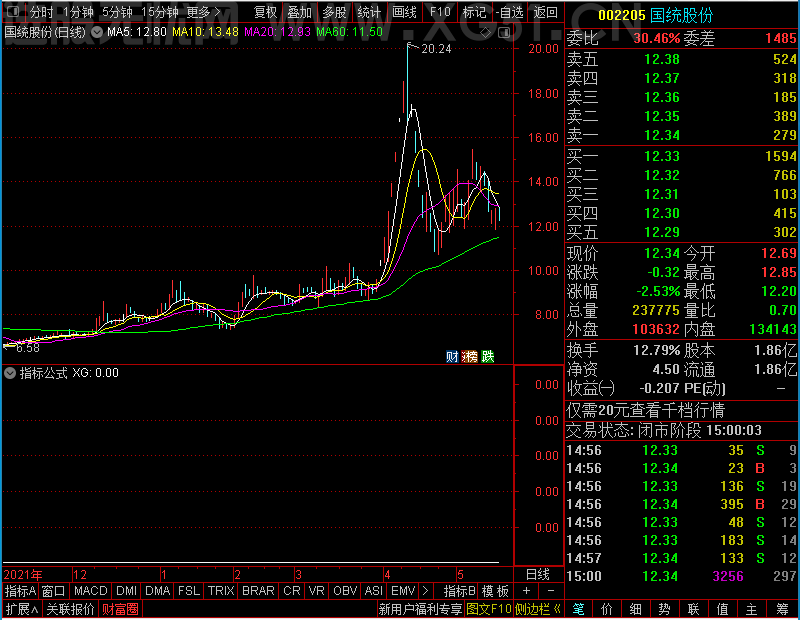Select the 细 detail tab

click(x=635, y=609)
